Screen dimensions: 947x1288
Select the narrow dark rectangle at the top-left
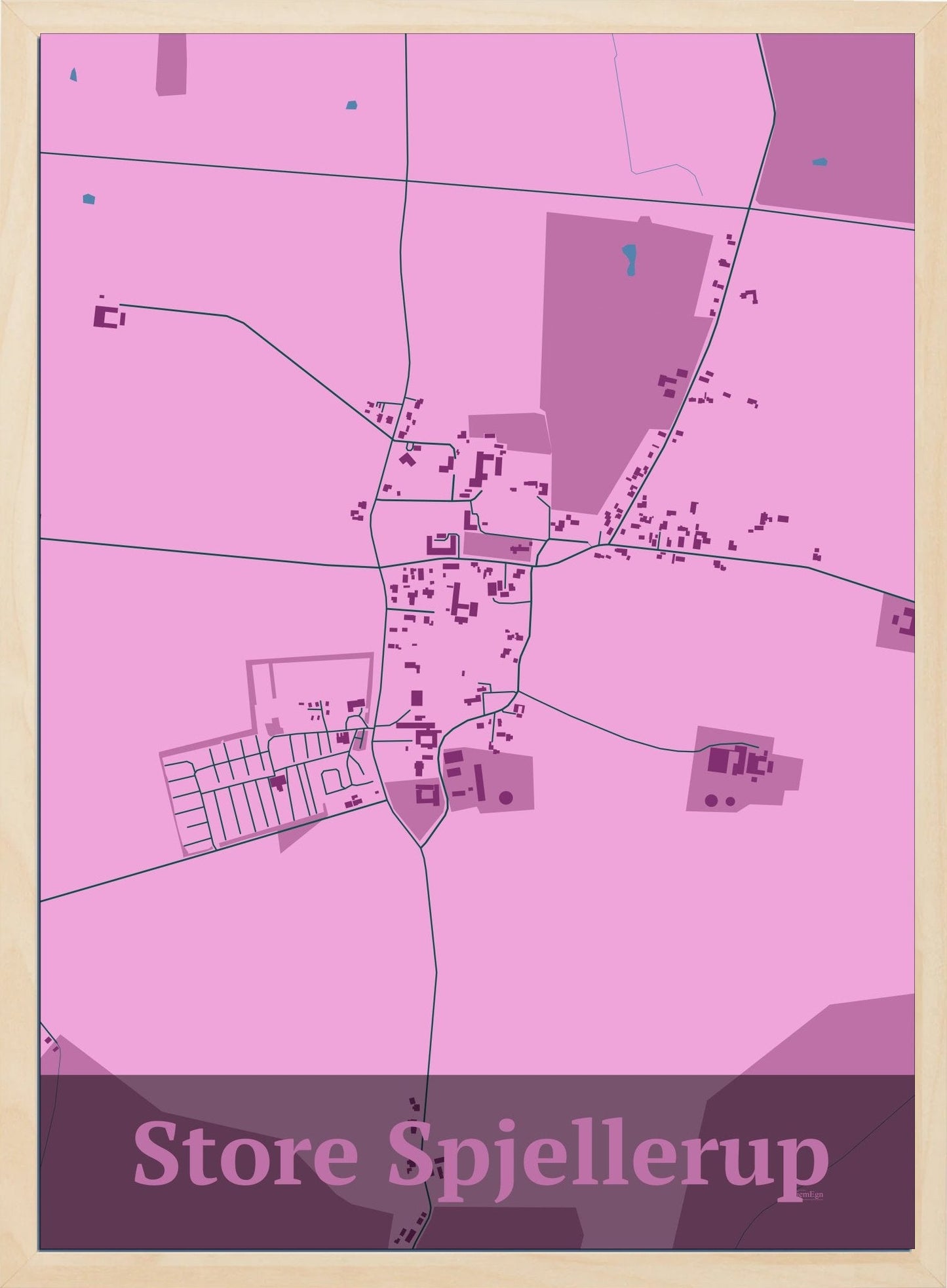click(171, 65)
